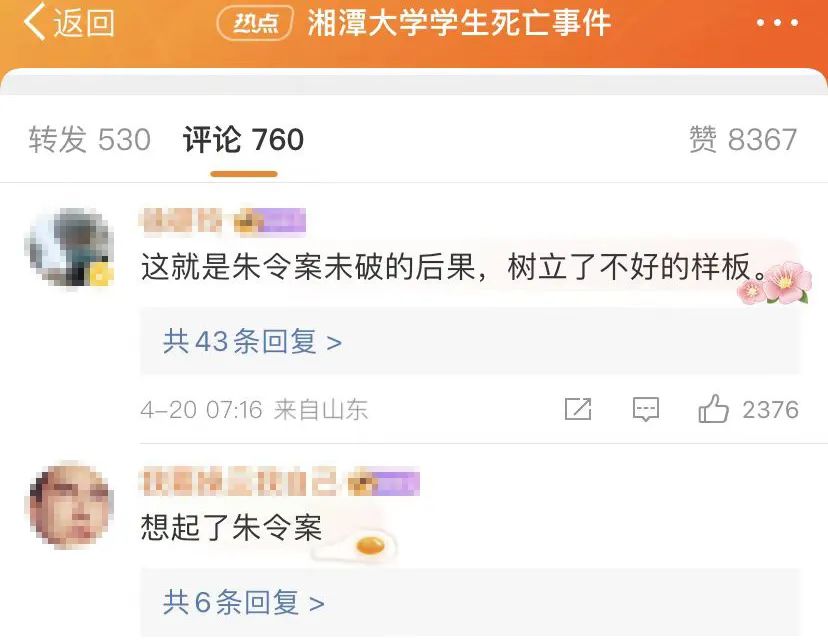Tap the 热点 hot topic badge
Screen dimensions: 828x640
point(255,23)
